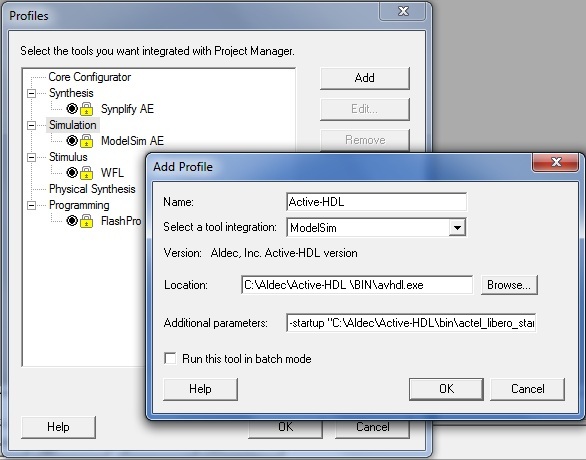Select the FlashPro radio button

pyautogui.click(x=72, y=221)
